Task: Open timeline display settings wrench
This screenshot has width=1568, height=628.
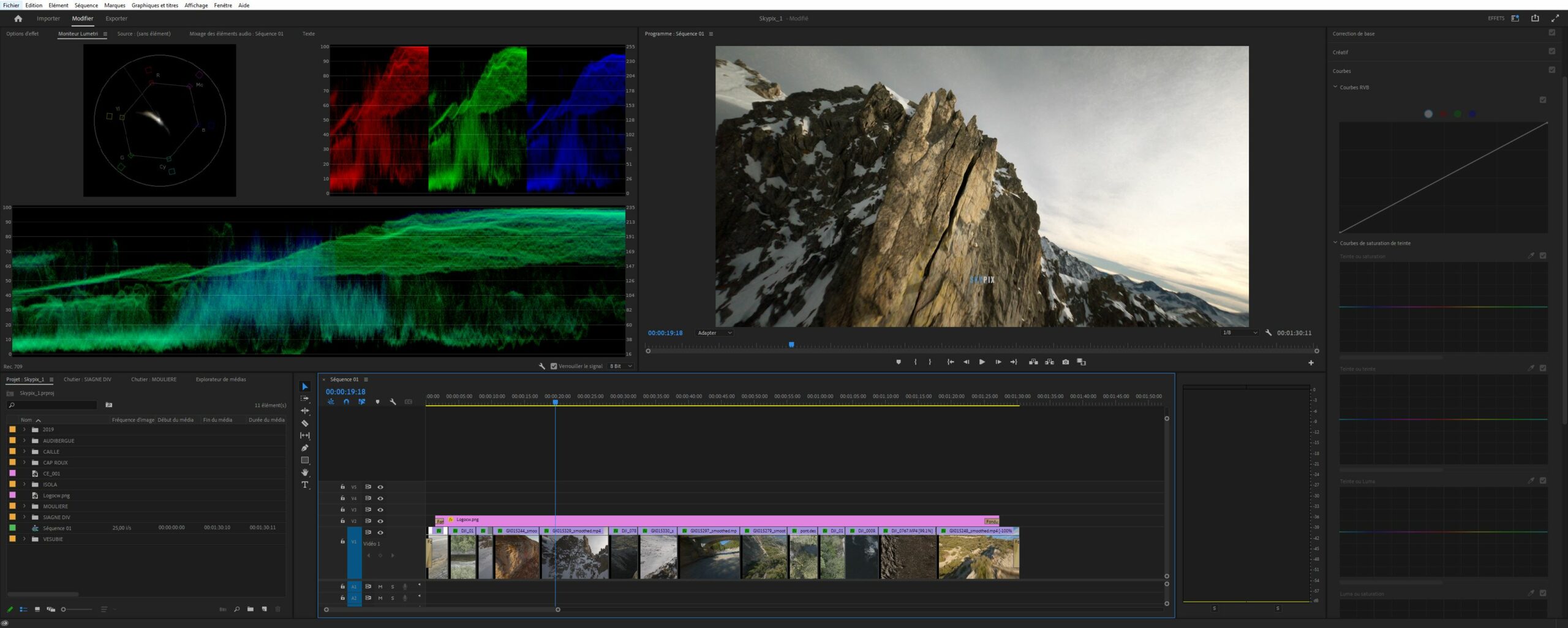Action: click(393, 402)
